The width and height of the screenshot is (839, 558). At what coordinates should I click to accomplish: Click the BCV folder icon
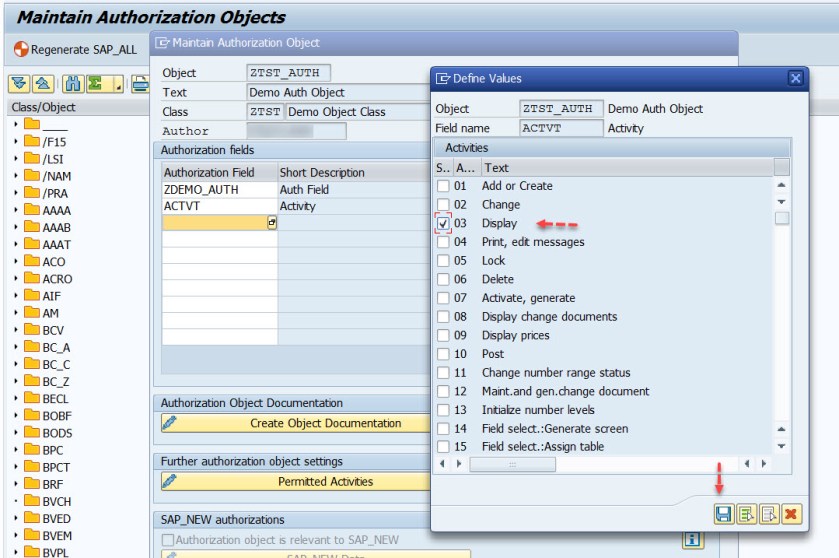coord(32,330)
